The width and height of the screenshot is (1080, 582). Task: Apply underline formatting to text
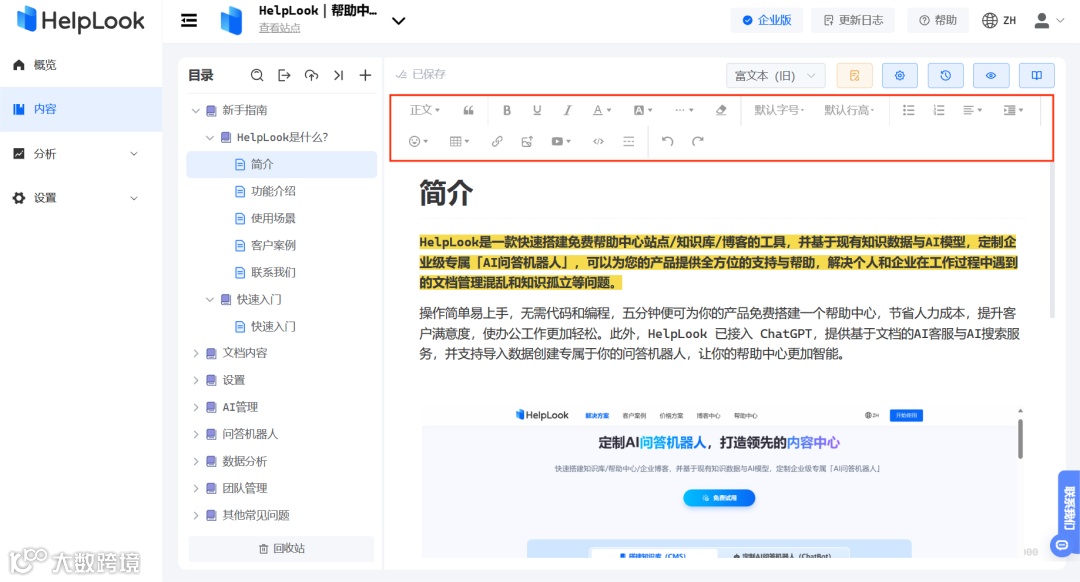pyautogui.click(x=537, y=110)
